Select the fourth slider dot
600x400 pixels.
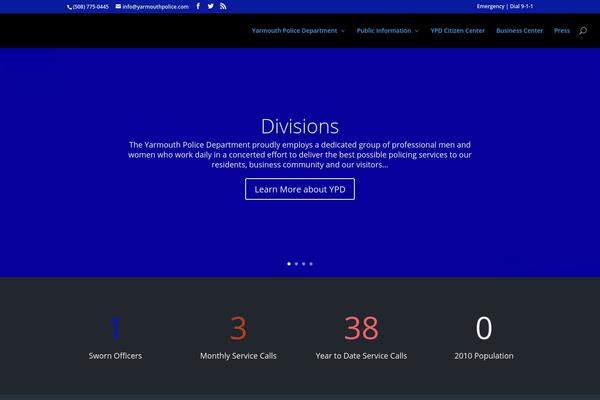tap(311, 264)
